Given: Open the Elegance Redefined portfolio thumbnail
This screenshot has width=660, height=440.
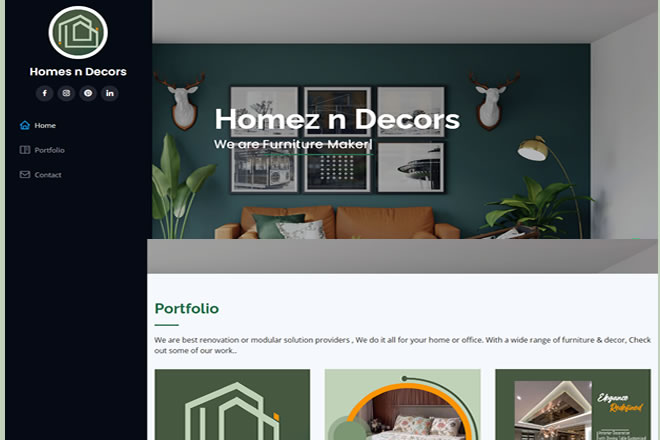Looking at the screenshot, I should [x=573, y=405].
